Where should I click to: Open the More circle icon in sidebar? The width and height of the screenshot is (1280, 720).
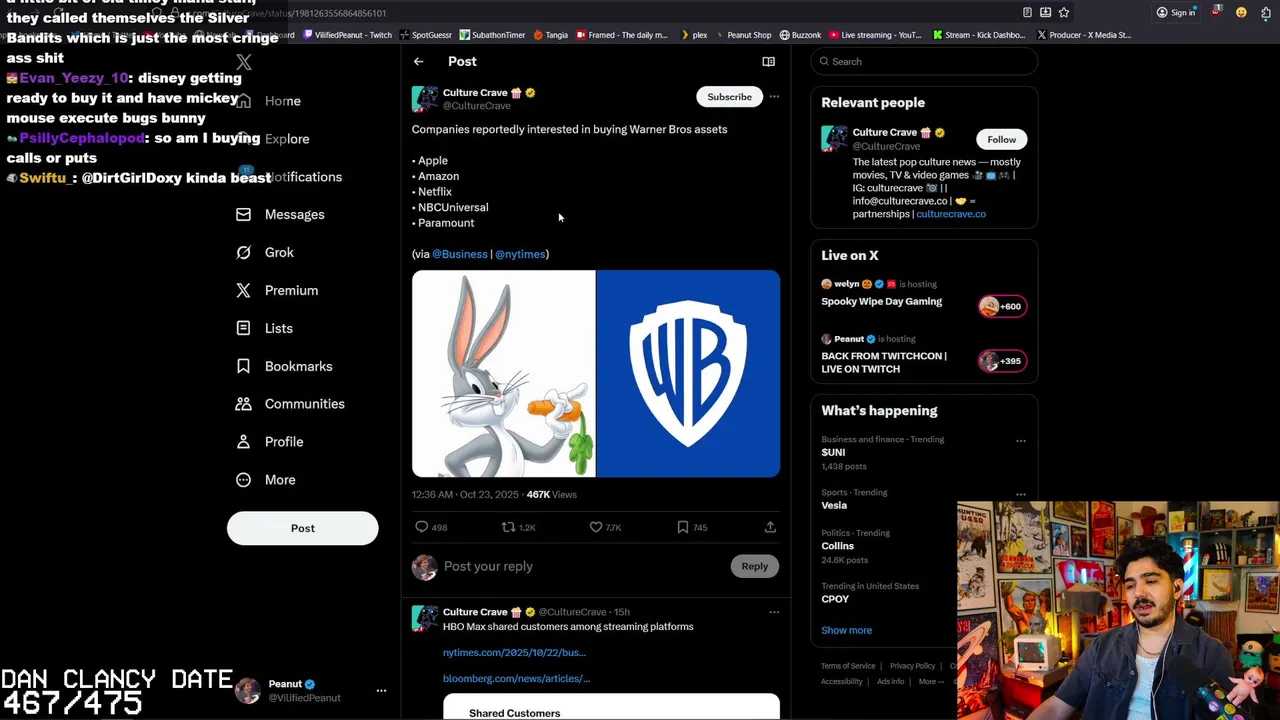pyautogui.click(x=243, y=480)
